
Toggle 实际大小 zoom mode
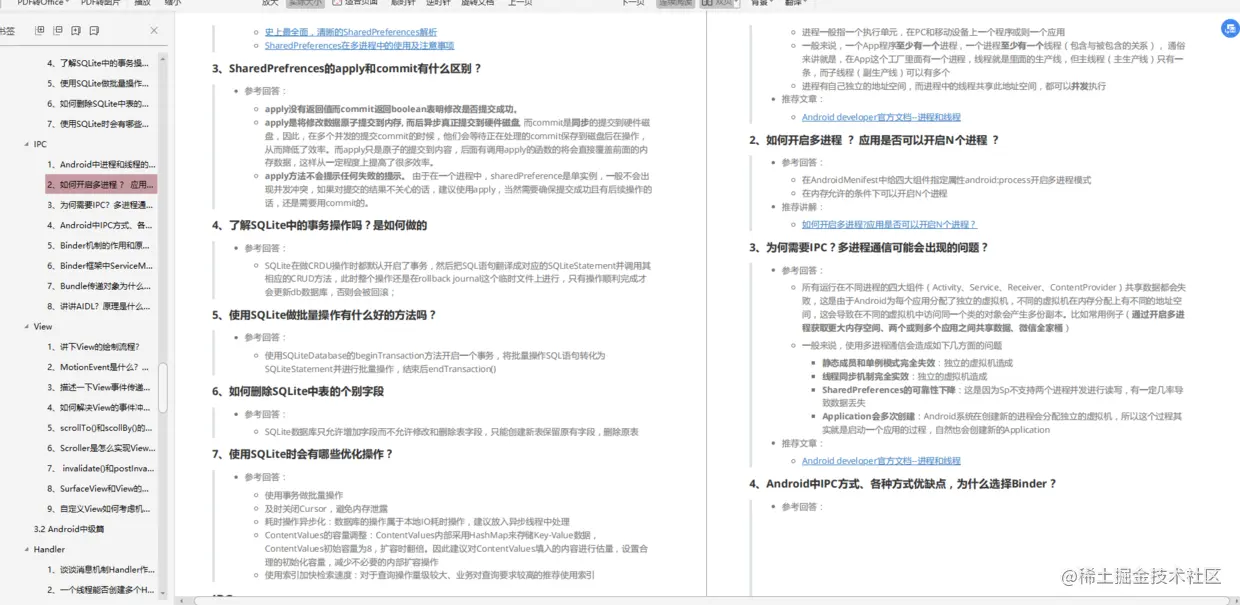pyautogui.click(x=307, y=3)
